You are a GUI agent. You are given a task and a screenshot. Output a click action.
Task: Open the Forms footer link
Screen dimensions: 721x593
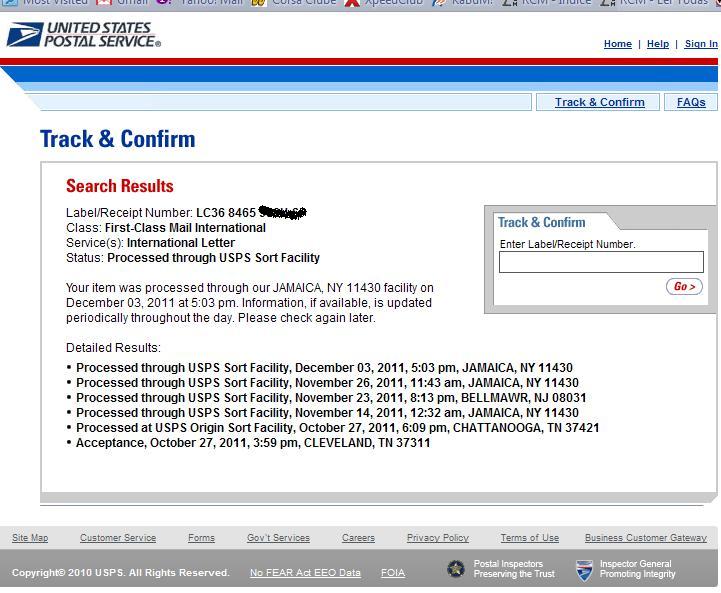pyautogui.click(x=201, y=537)
